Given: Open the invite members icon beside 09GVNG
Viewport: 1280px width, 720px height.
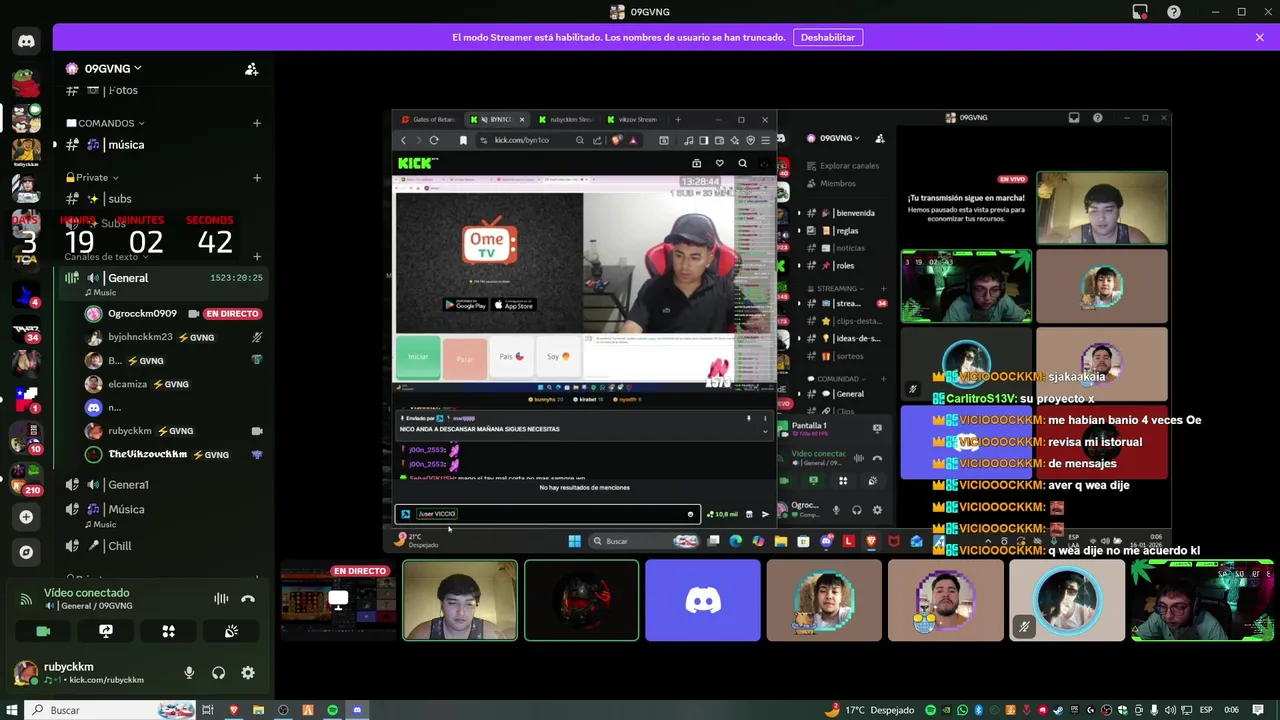Looking at the screenshot, I should coord(252,69).
